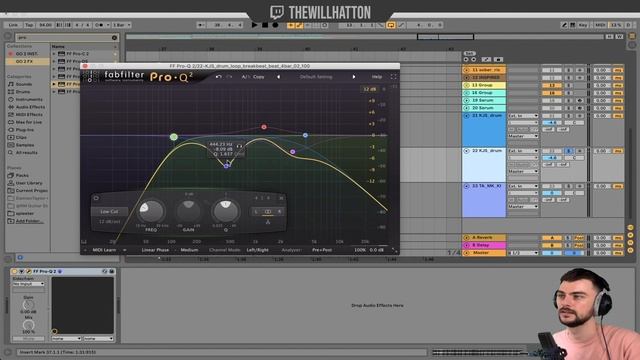The height and width of the screenshot is (360, 640).
Task: Click the Q knob
Action: pos(225,211)
